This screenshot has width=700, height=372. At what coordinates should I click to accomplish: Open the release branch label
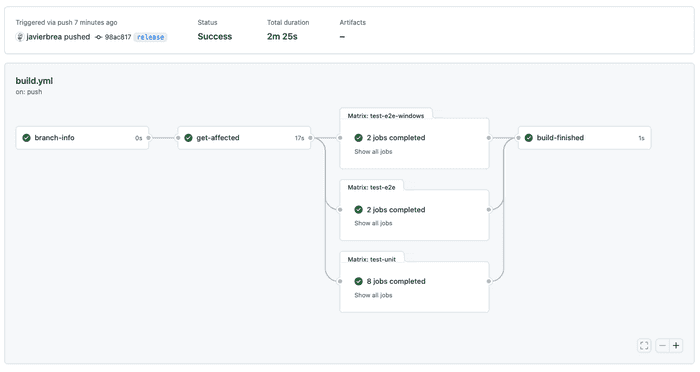tap(150, 37)
